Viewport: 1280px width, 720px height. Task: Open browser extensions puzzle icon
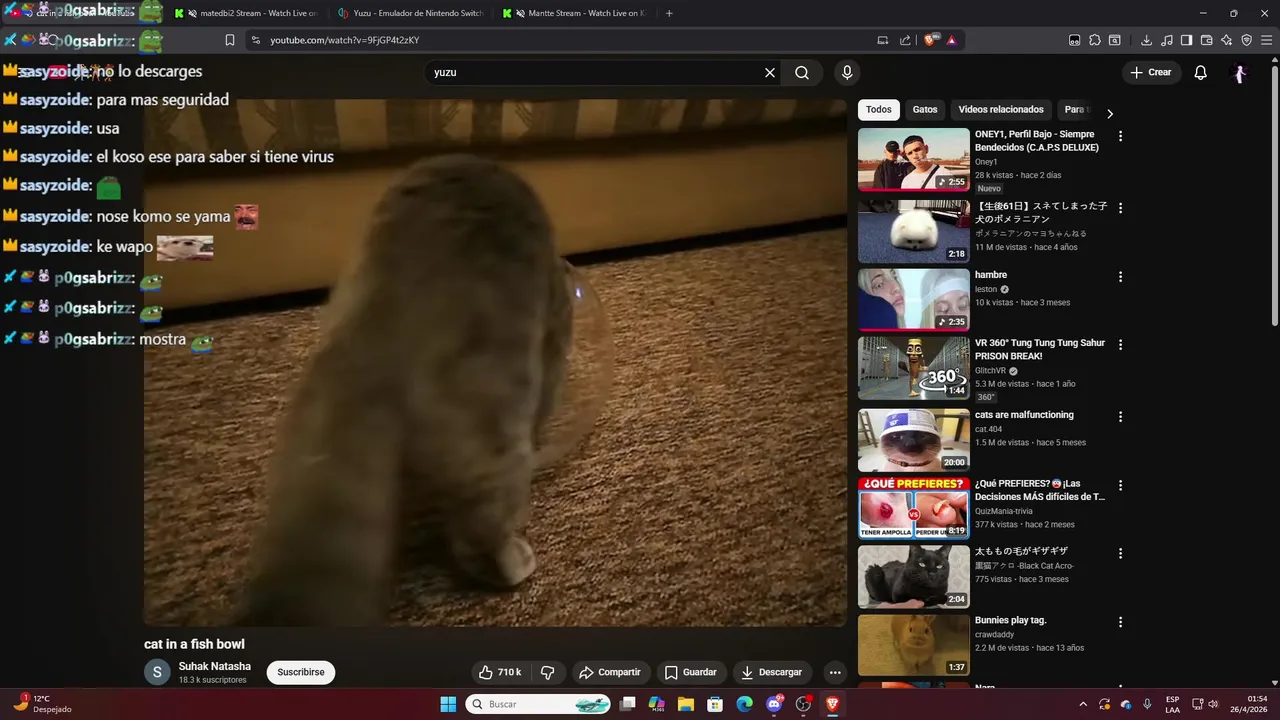click(1095, 40)
